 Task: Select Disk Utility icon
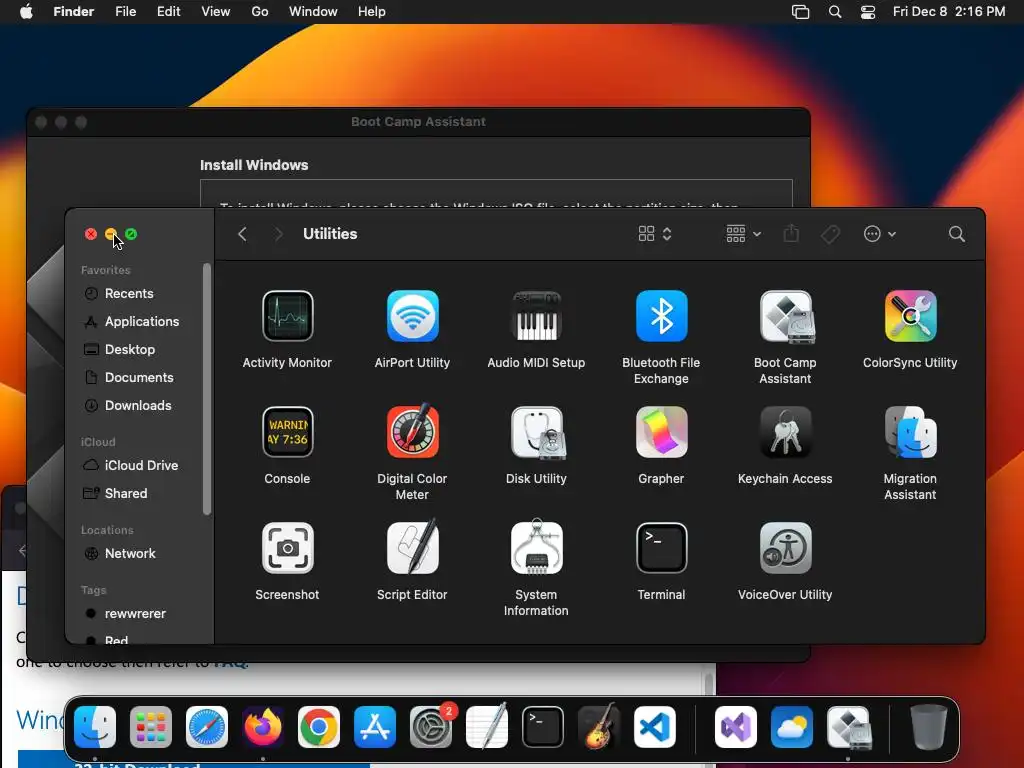coord(537,432)
